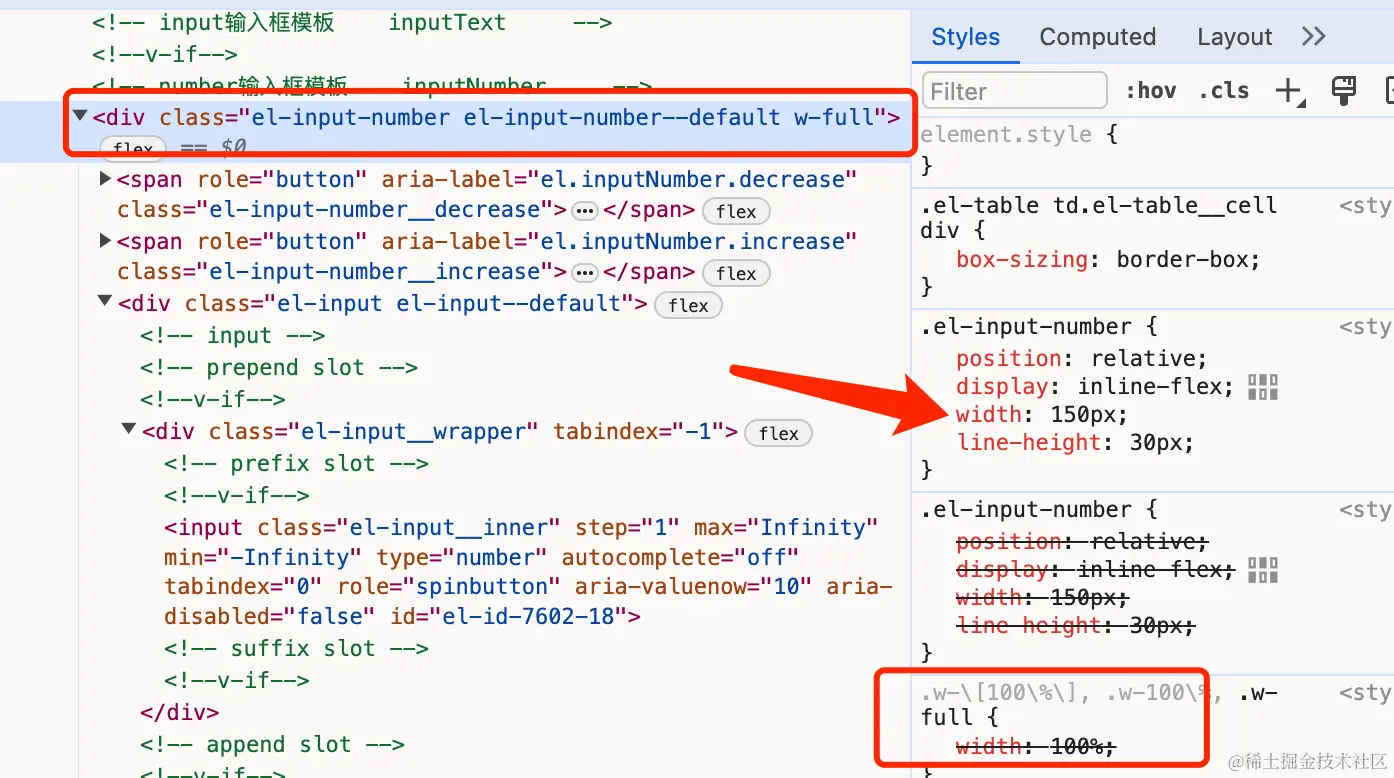Image resolution: width=1394 pixels, height=778 pixels.
Task: Open flexbox editor beside struck-through display: inline-flex
Action: (1263, 570)
